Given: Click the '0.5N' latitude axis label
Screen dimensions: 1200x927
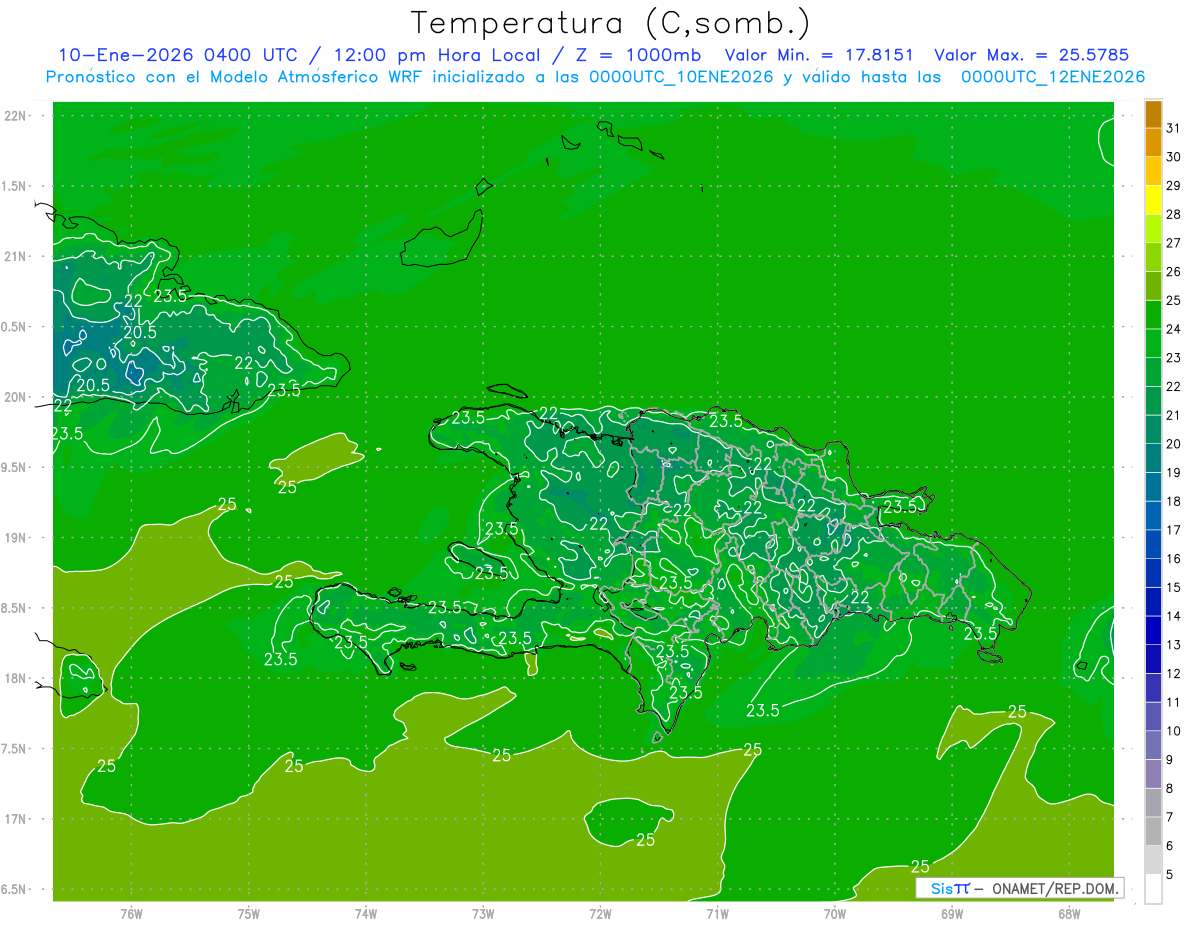Looking at the screenshot, I should tap(15, 327).
